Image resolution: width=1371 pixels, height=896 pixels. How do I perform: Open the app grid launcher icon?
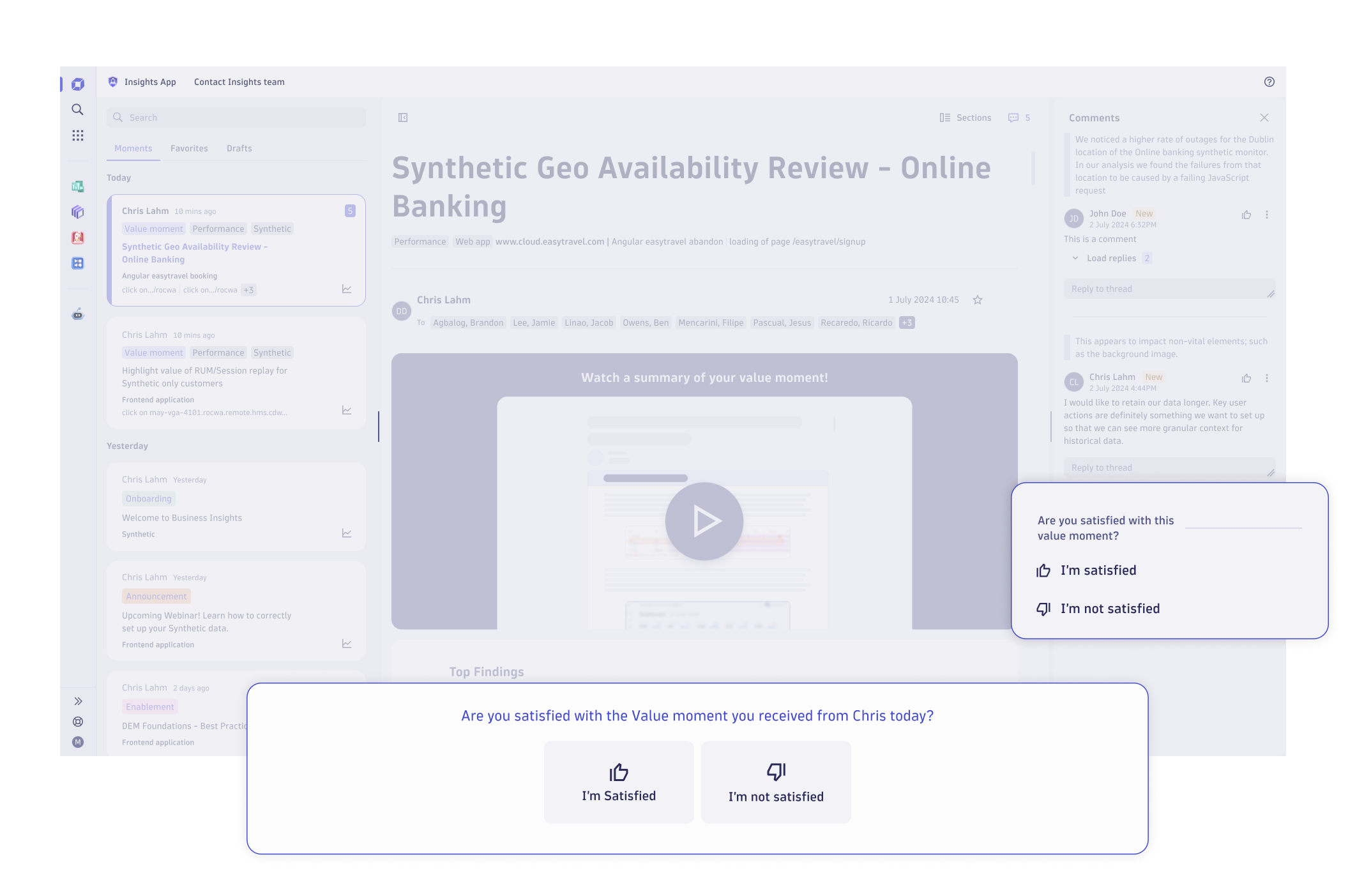(x=77, y=135)
